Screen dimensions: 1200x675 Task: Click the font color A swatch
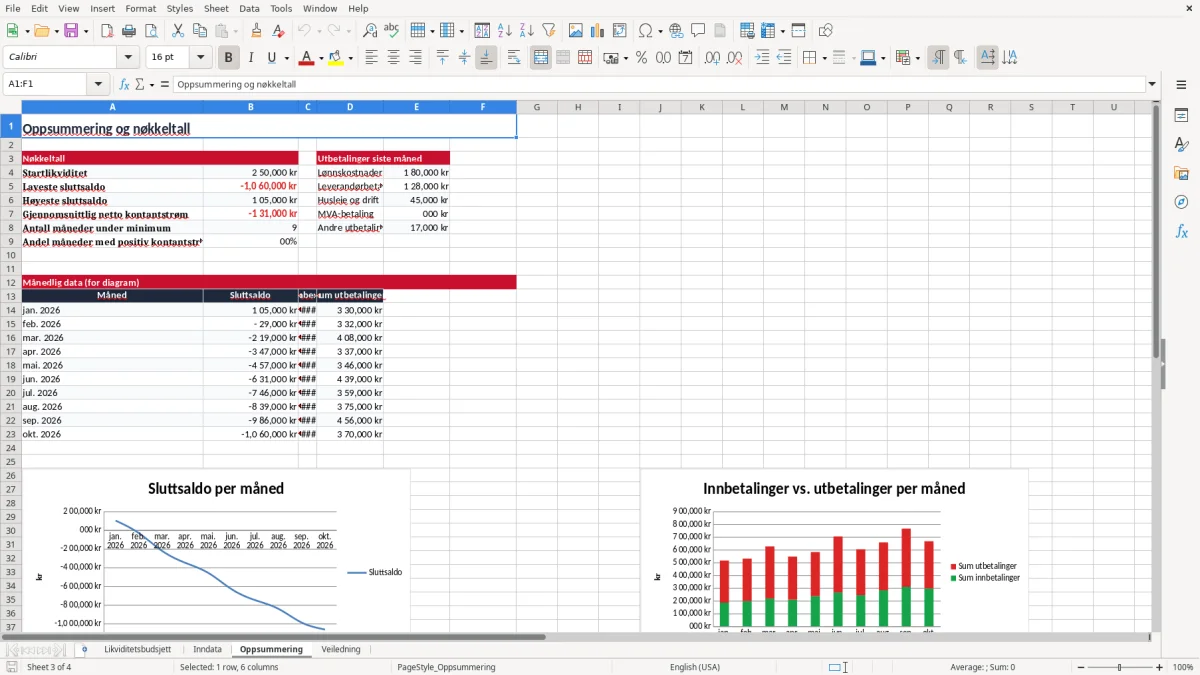[x=307, y=58]
